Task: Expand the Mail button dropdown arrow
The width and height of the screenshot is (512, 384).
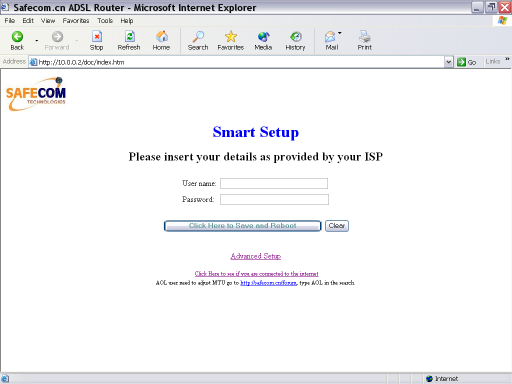Action: pos(340,33)
